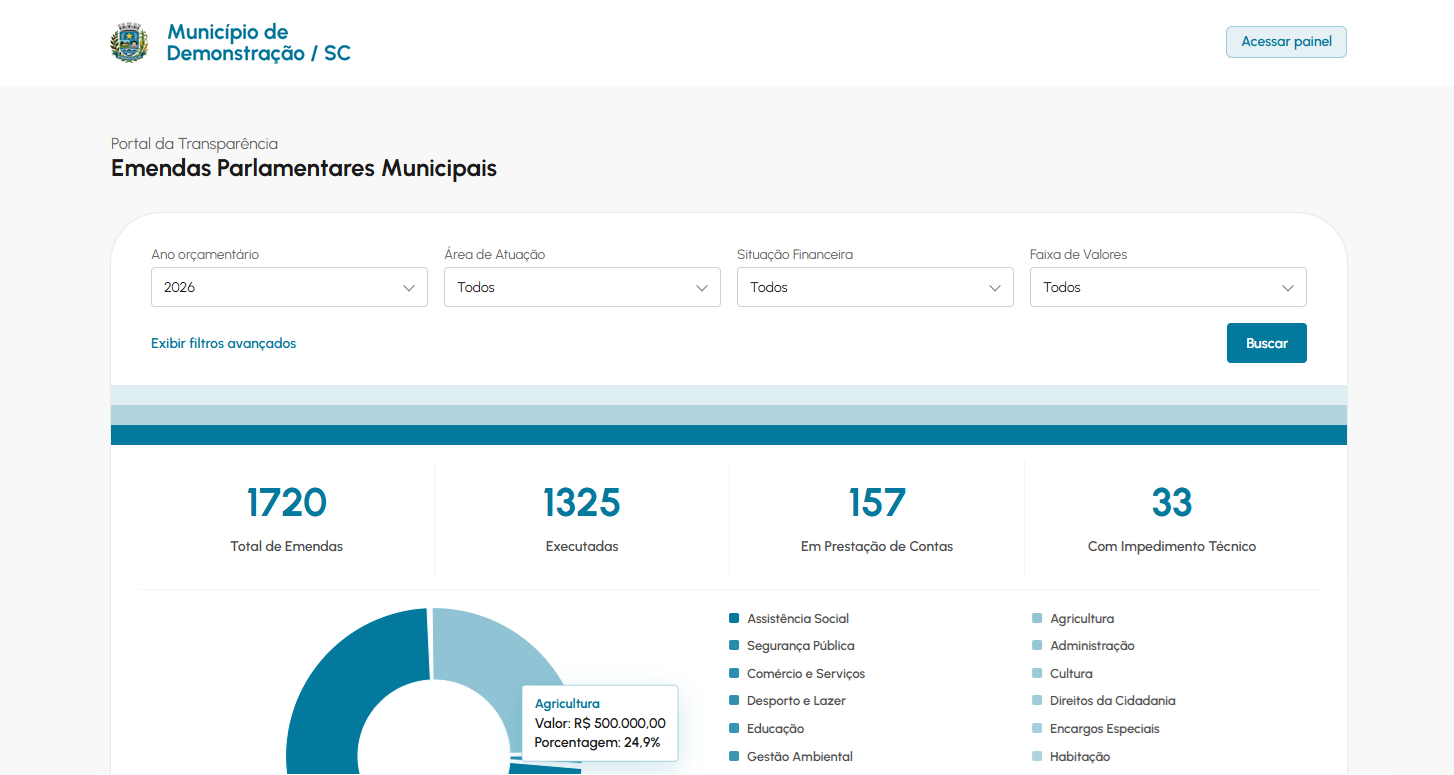
Task: Click the Portal da Transparência breadcrumb text
Action: (x=194, y=144)
